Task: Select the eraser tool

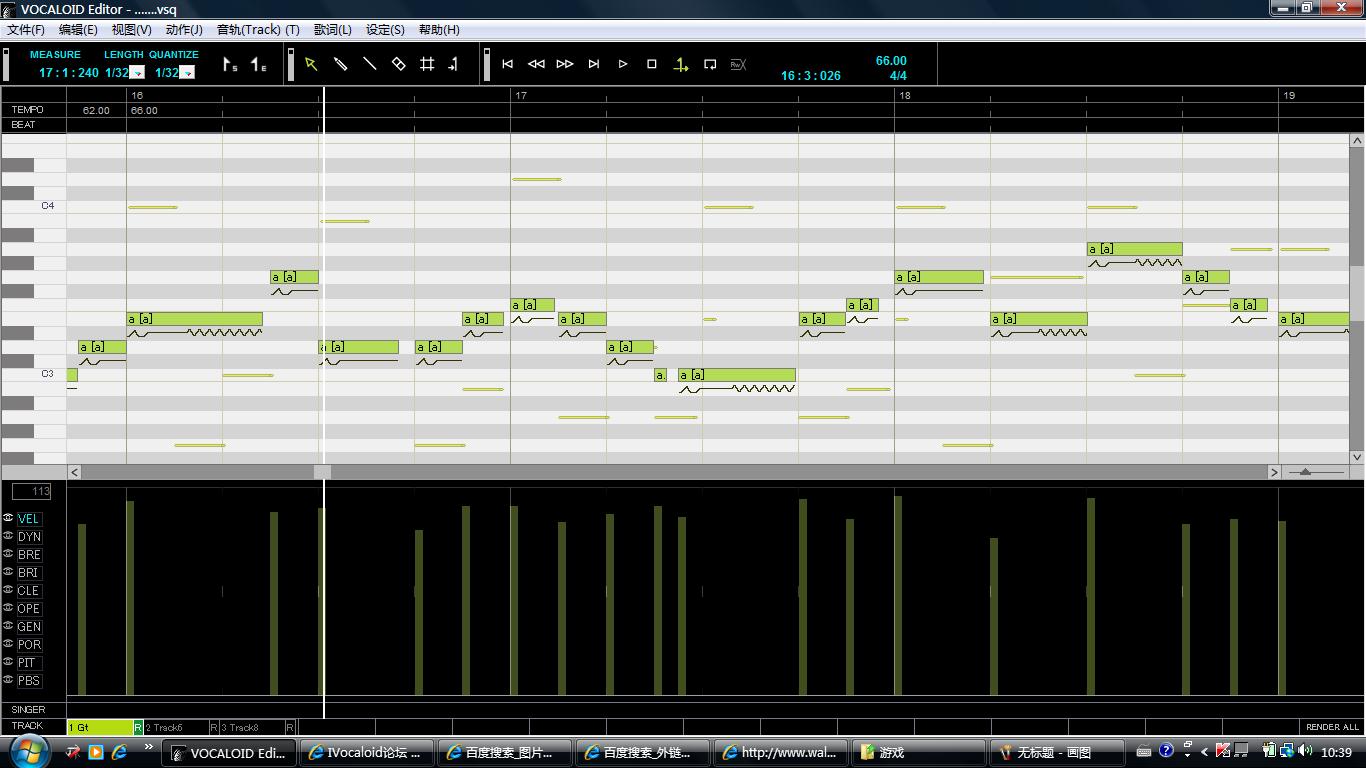Action: (398, 64)
